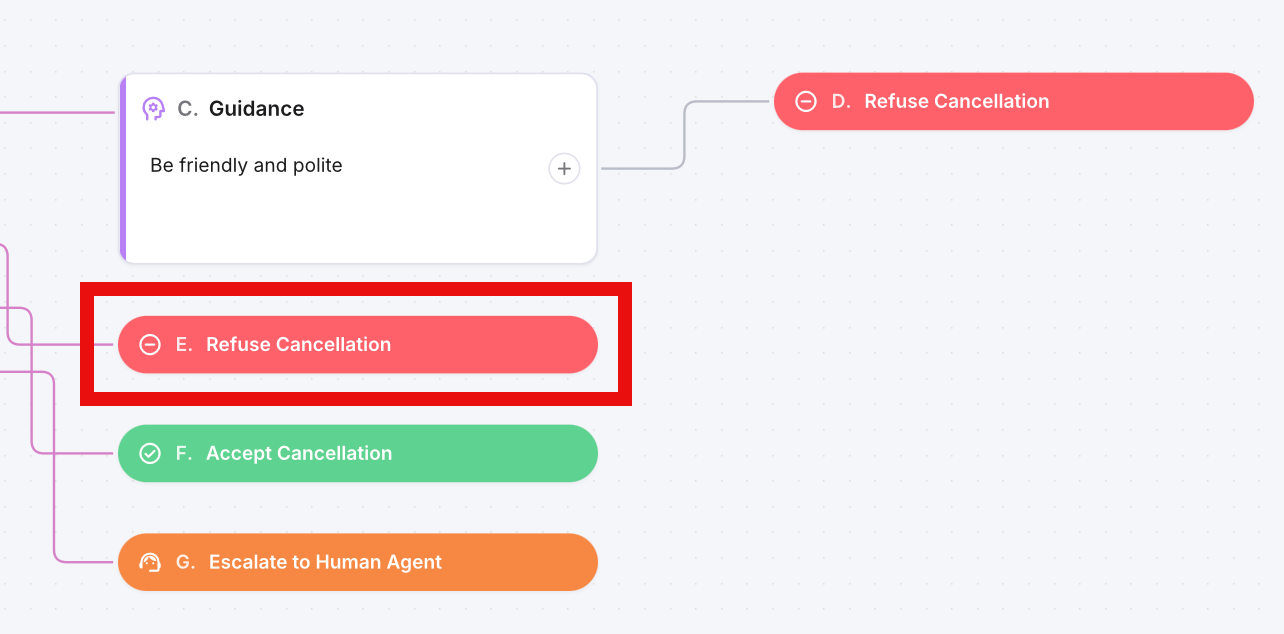
Task: Click the minus-circle icon on node D
Action: [x=806, y=101]
